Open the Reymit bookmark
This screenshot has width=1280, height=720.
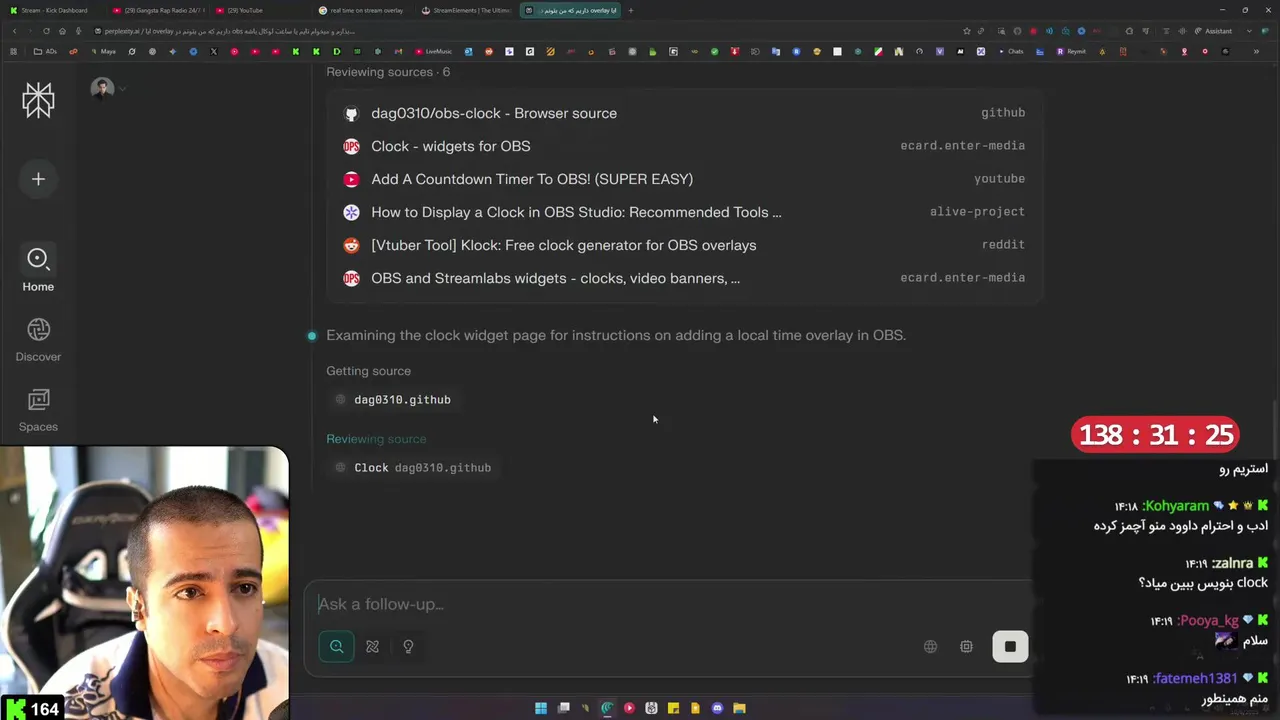pyautogui.click(x=1072, y=51)
